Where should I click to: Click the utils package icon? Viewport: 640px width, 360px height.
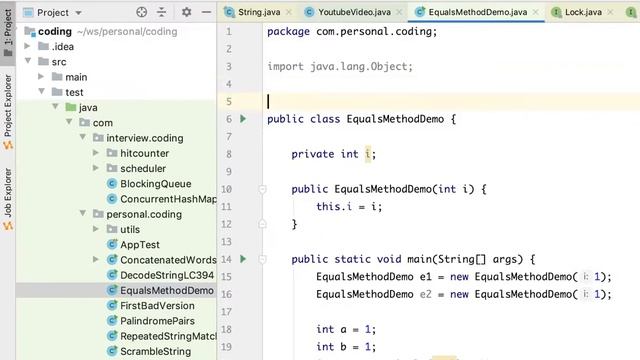click(112, 229)
